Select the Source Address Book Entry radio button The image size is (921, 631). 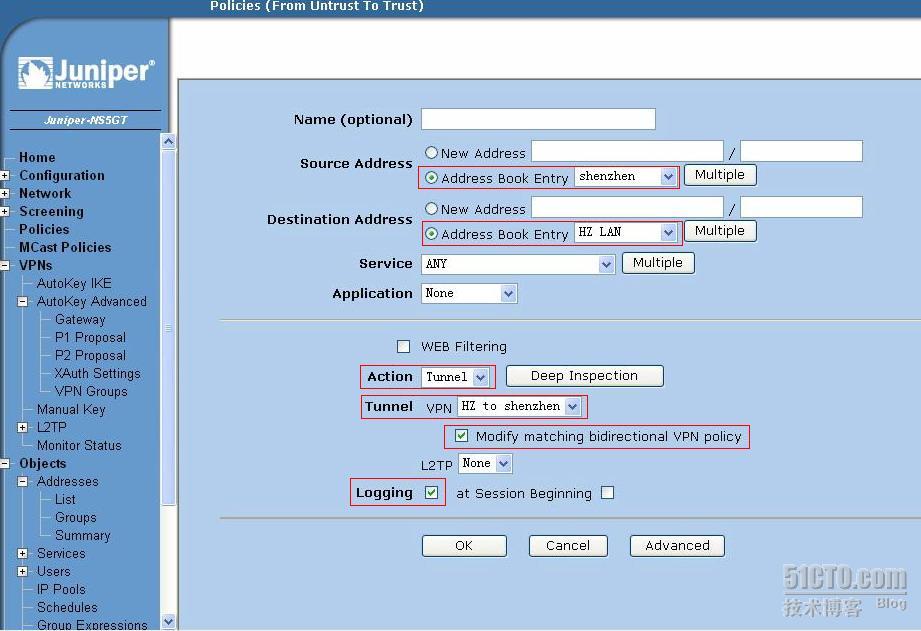(431, 177)
